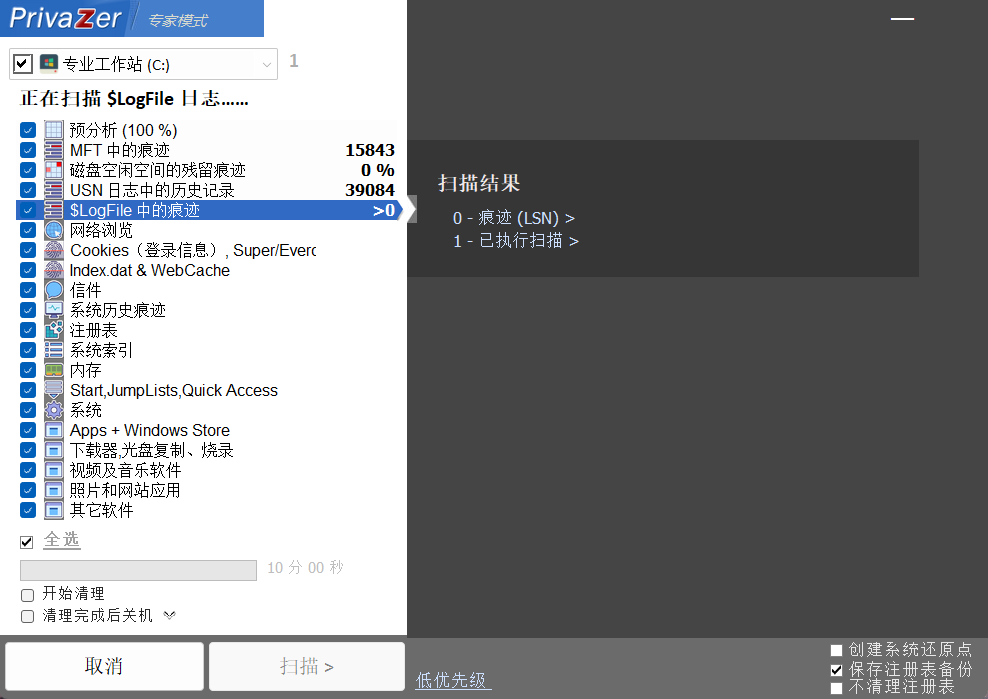Open the 1 - 已执行扫描 result entry
Screen dimensions: 988x699
point(516,241)
